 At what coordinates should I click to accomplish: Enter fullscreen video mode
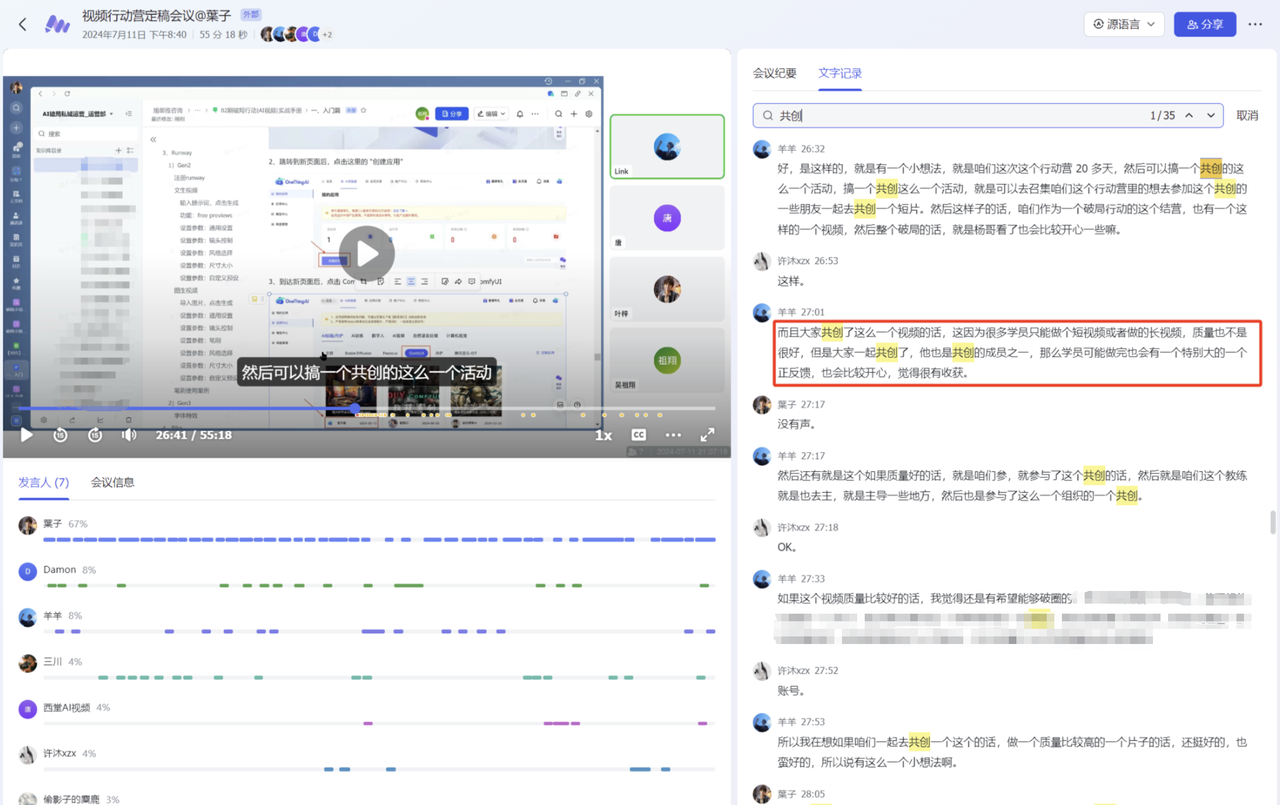(707, 435)
